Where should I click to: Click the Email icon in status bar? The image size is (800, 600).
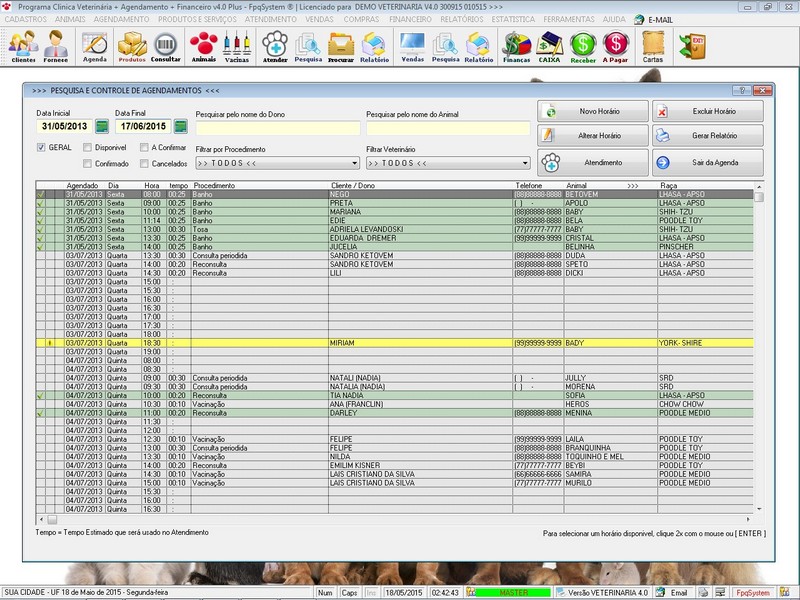(x=672, y=592)
